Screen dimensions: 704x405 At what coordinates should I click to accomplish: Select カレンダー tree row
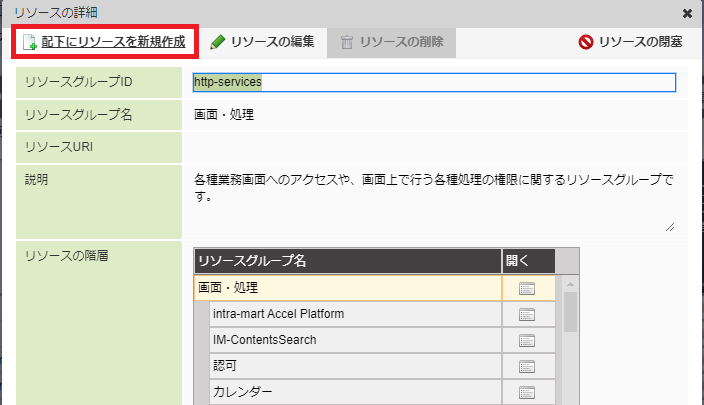point(355,392)
